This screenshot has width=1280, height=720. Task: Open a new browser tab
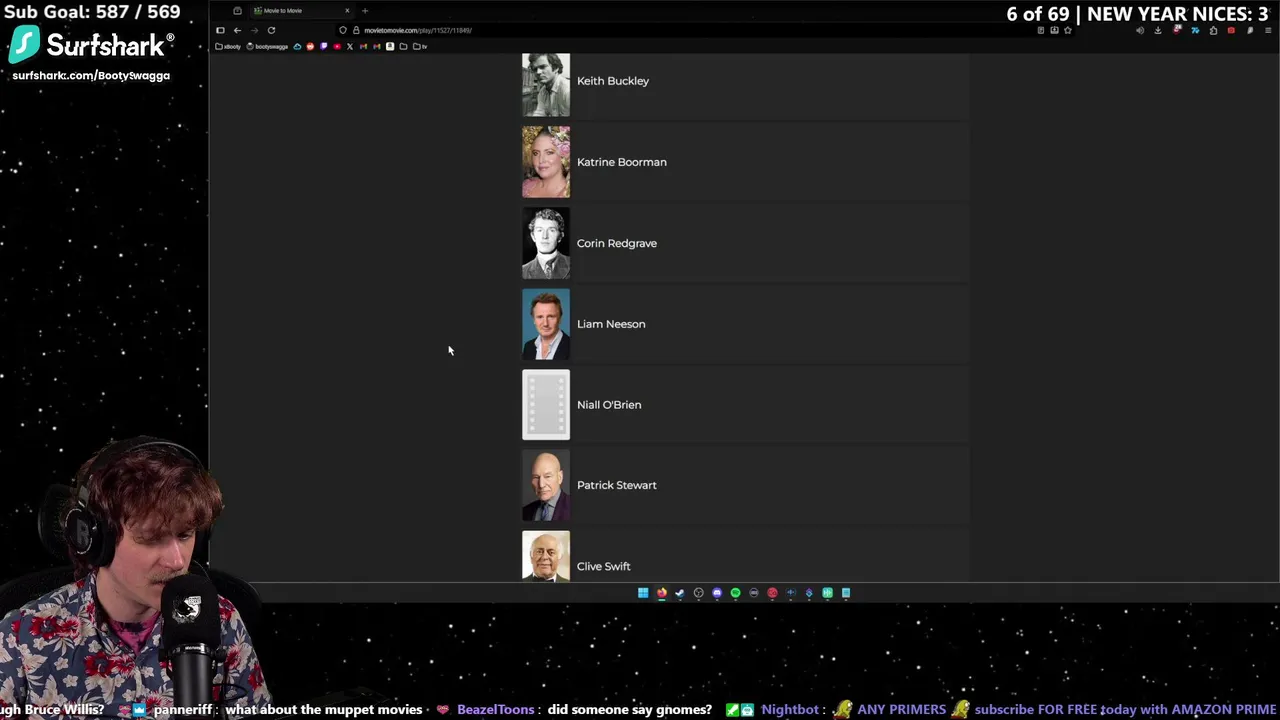tap(365, 11)
